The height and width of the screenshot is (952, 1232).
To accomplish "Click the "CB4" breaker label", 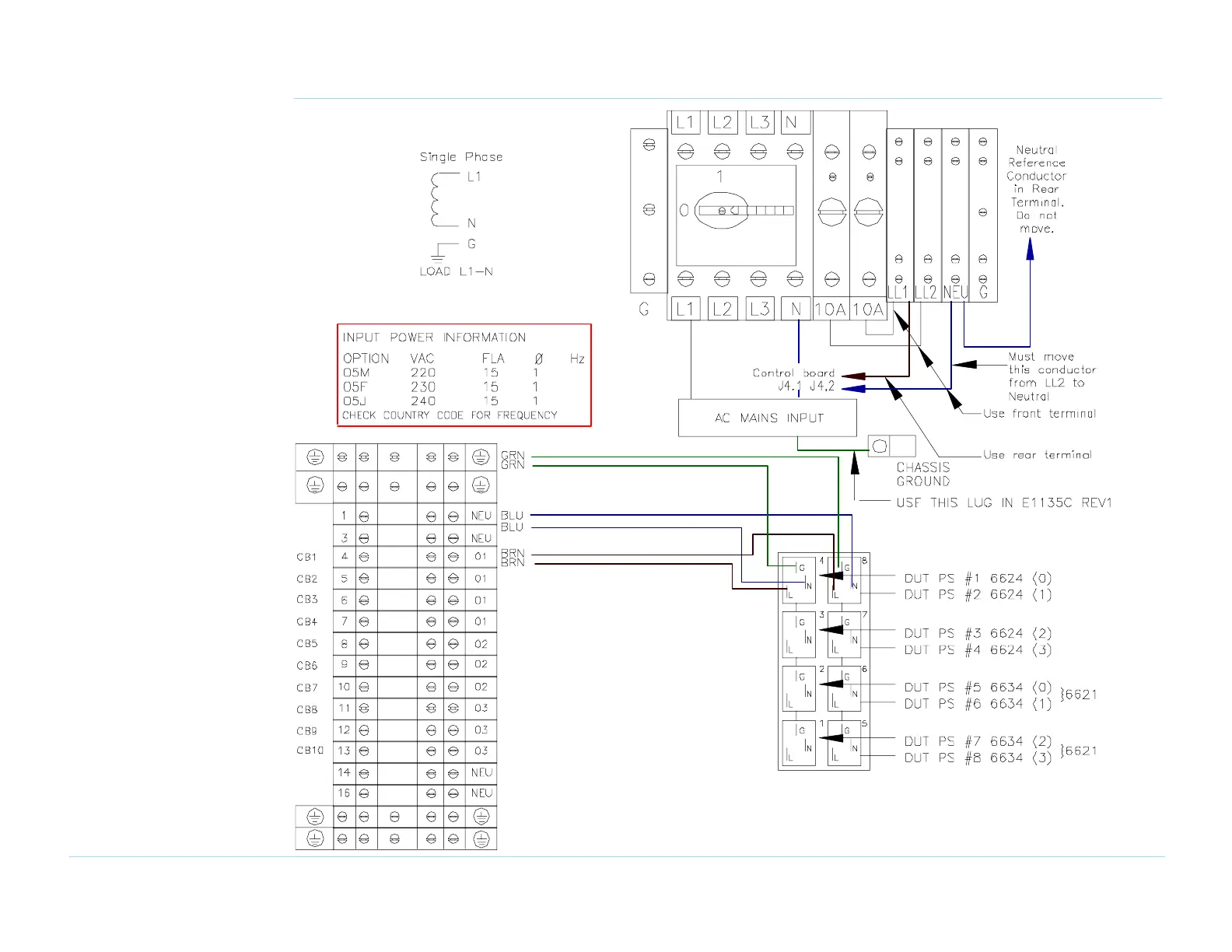I will pyautogui.click(x=306, y=621).
